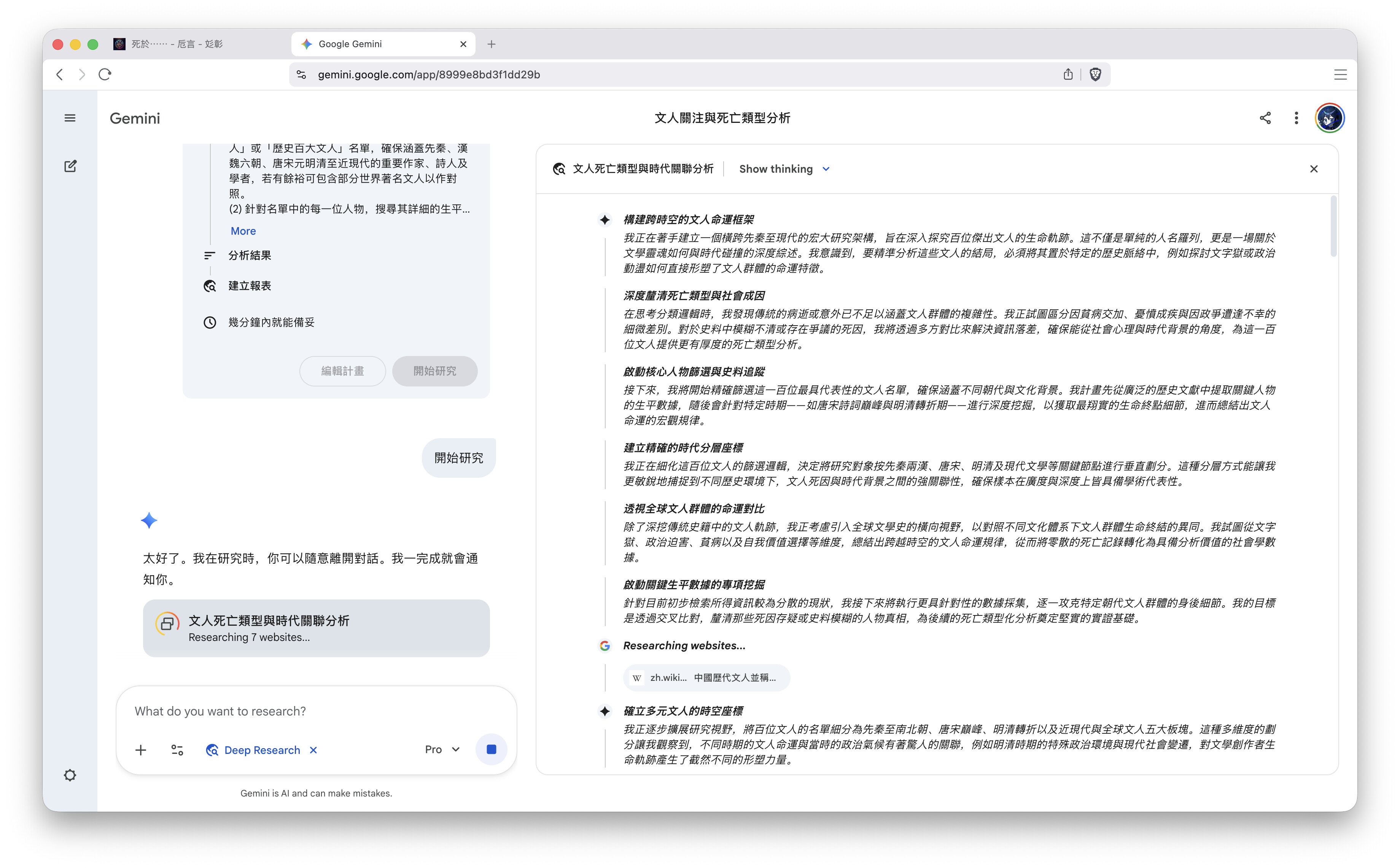Open the Gemini main menu hamburger

[x=70, y=118]
